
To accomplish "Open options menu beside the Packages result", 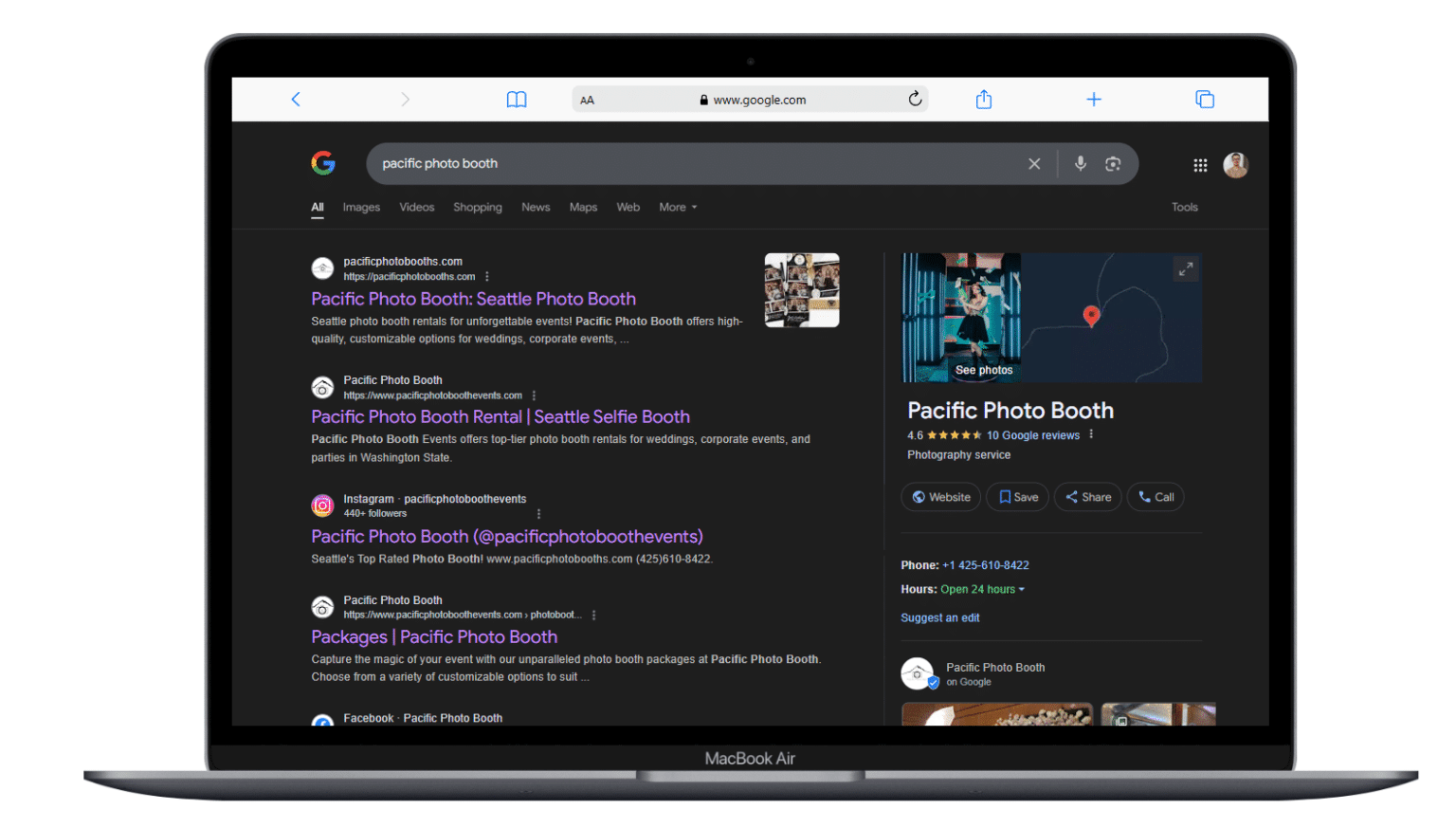I will tap(594, 615).
